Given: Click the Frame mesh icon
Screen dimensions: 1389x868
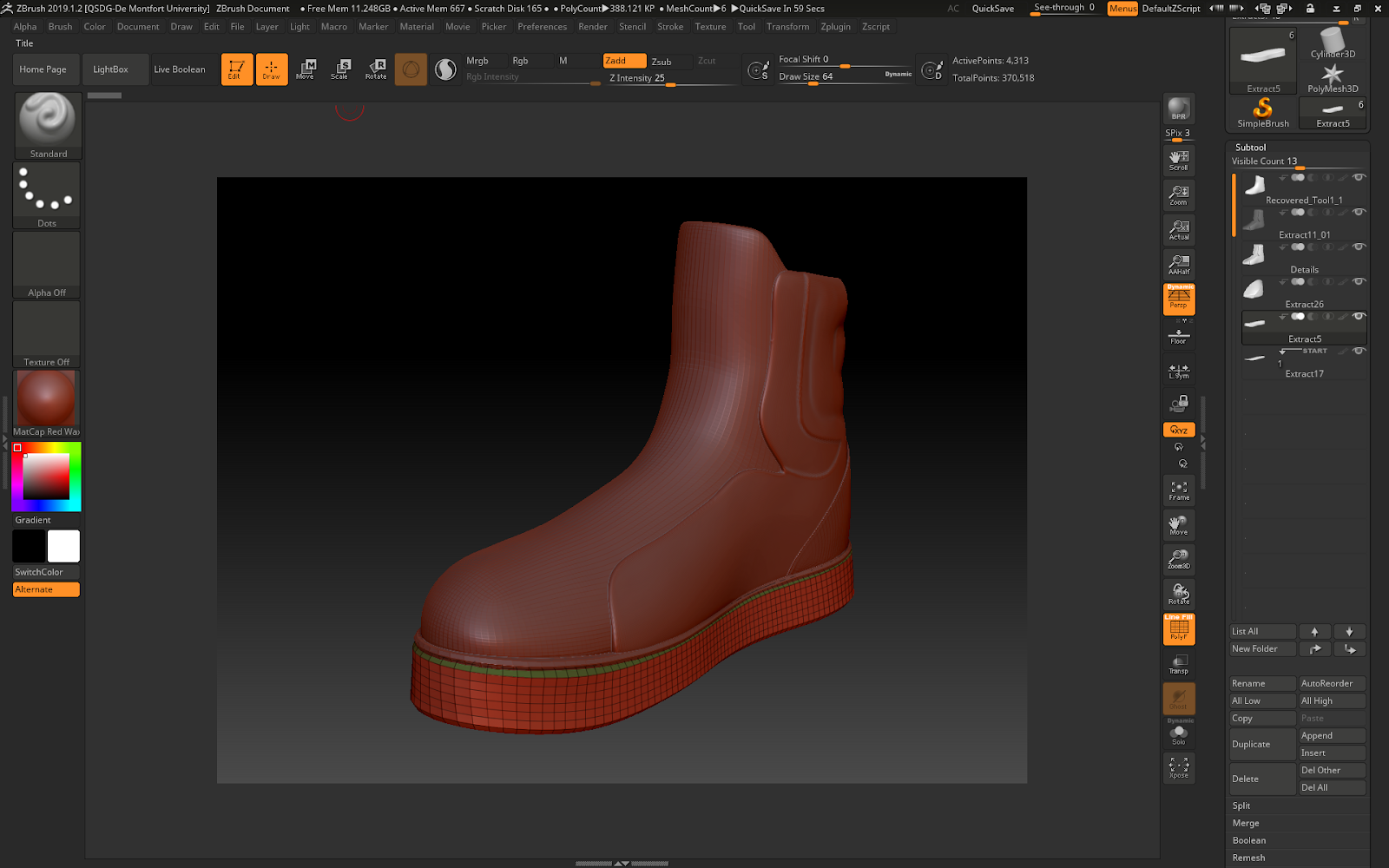Looking at the screenshot, I should 1179,490.
